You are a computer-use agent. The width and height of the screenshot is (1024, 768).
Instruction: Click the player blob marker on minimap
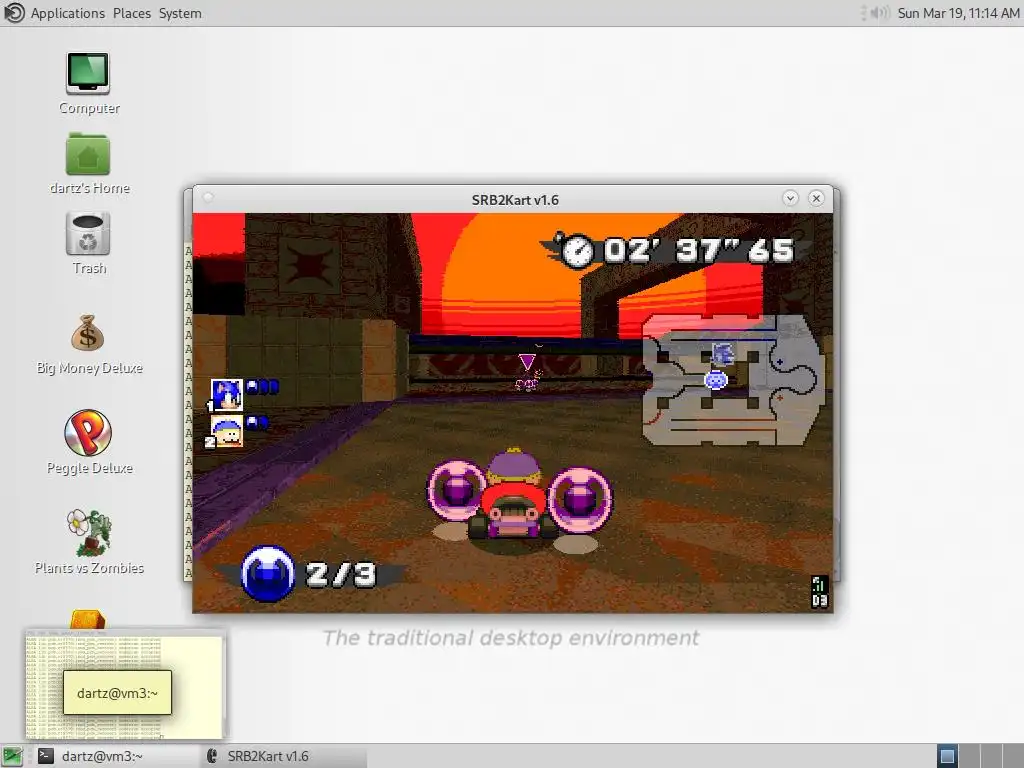pos(716,380)
